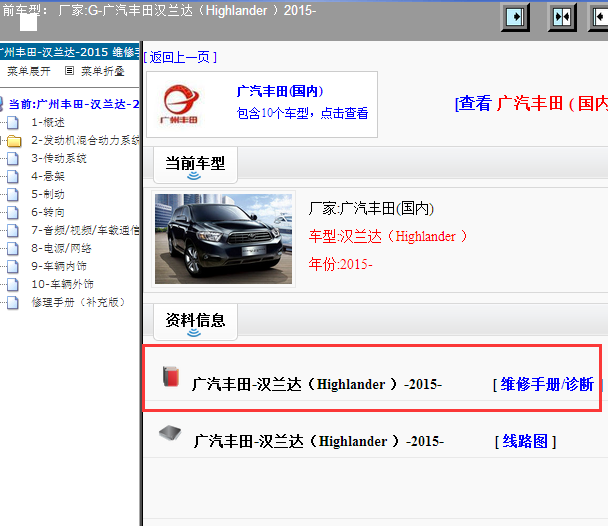Click the split-panel button with facing arrows
The image size is (608, 526).
coord(562,17)
